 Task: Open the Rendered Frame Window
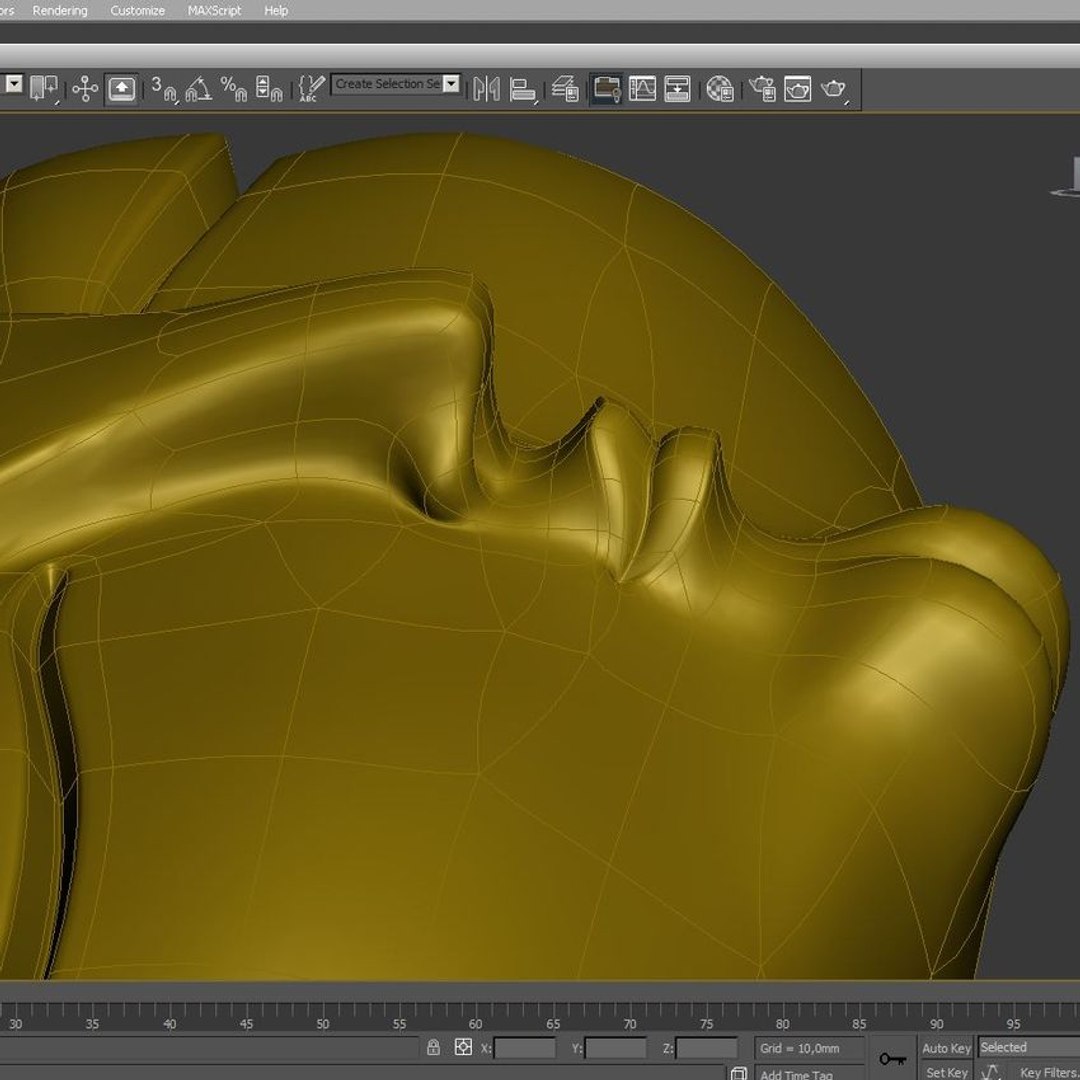798,89
